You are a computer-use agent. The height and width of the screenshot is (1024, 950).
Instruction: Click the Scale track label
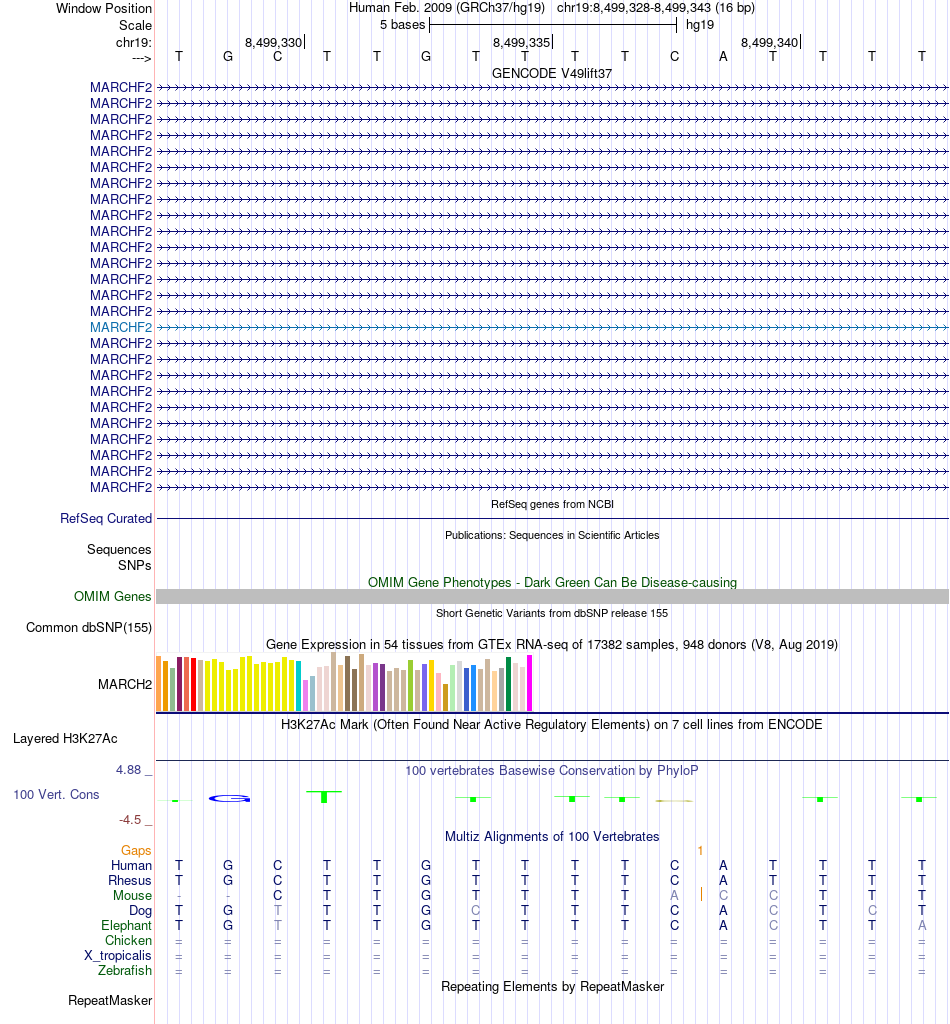point(135,25)
